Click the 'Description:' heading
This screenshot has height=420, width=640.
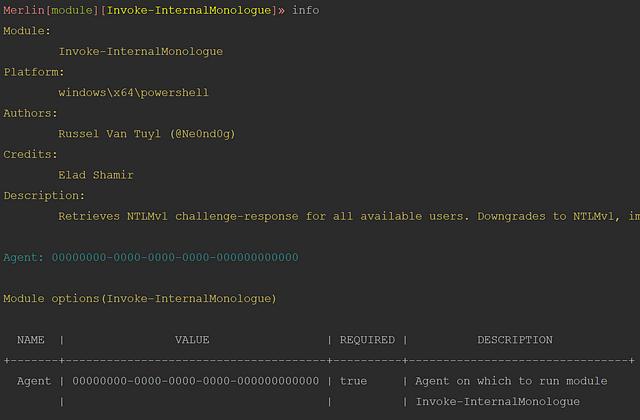pos(44,196)
